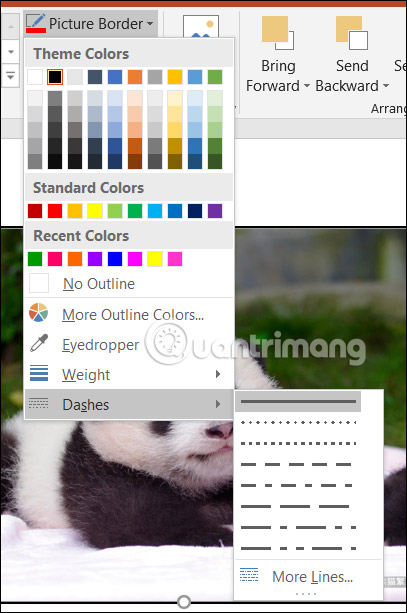This screenshot has height=613, width=407.
Task: Open More Lines options
Action: coord(308,576)
